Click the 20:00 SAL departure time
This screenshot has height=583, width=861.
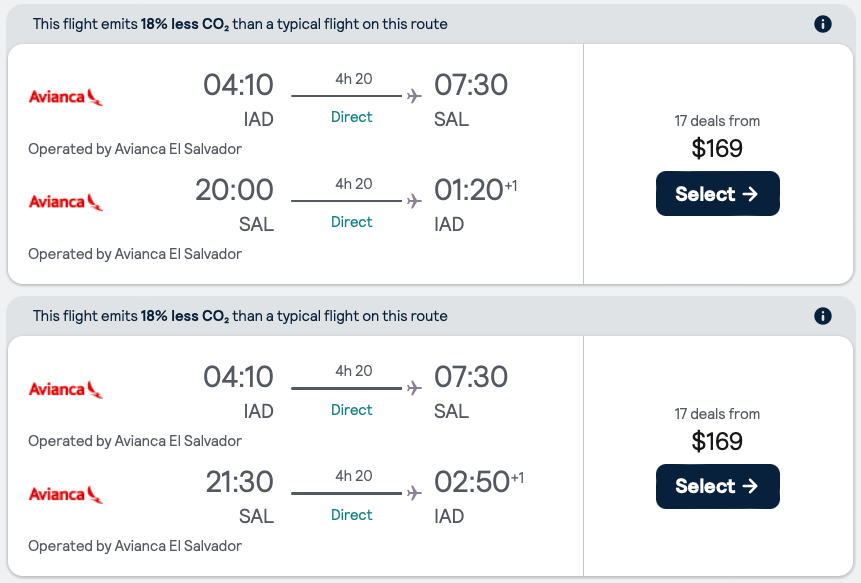[x=234, y=190]
